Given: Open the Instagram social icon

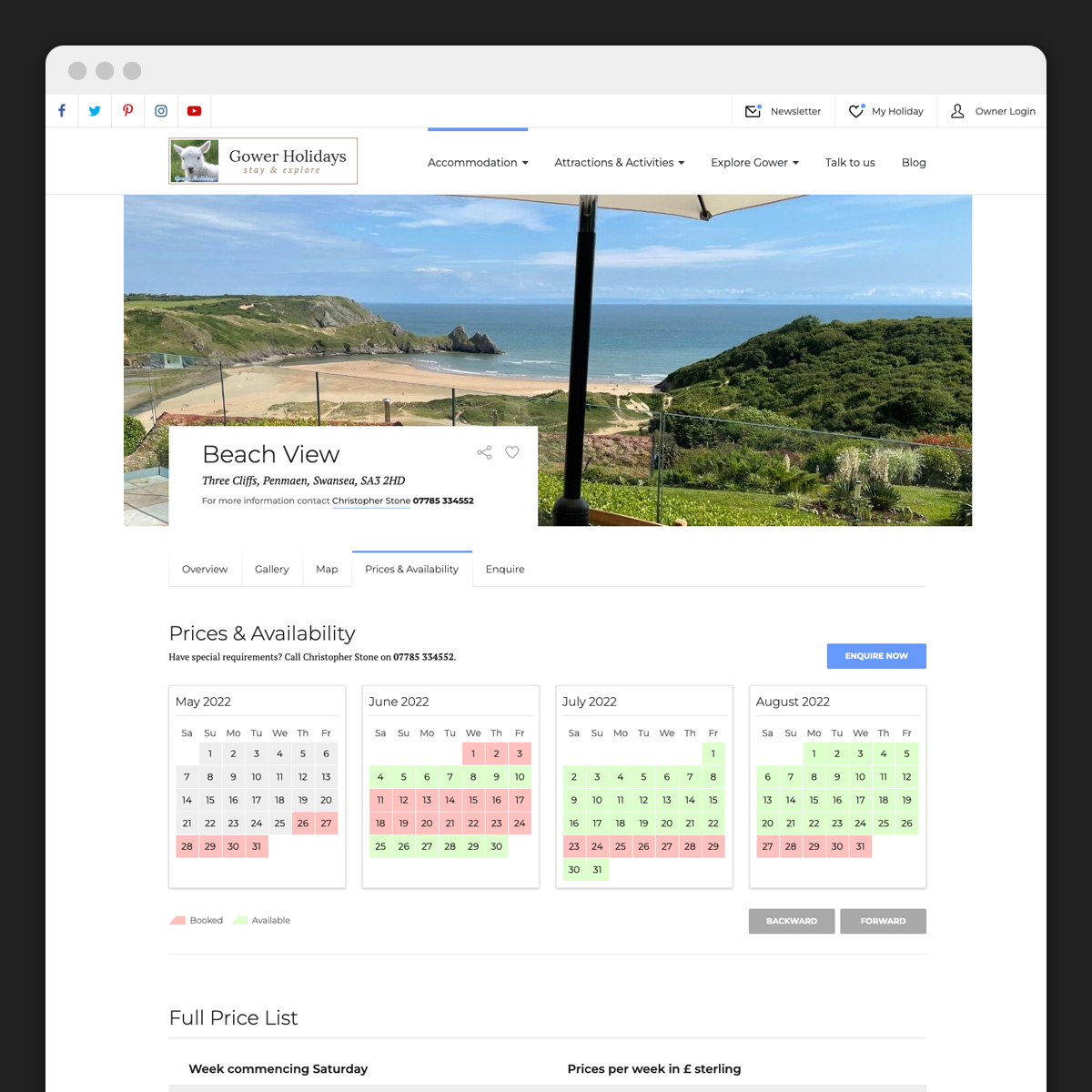Looking at the screenshot, I should tap(161, 111).
